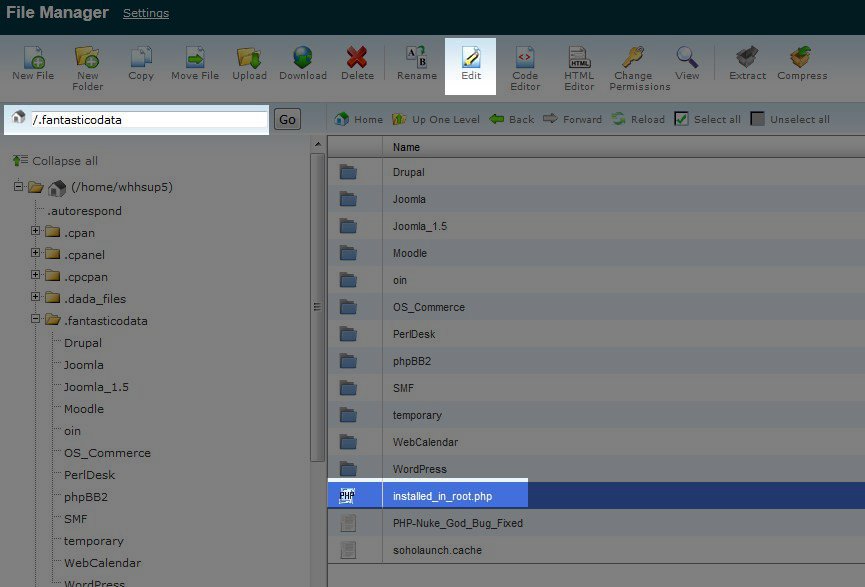Collapse the .fantasticodata tree node
This screenshot has width=865, height=587.
tap(36, 320)
